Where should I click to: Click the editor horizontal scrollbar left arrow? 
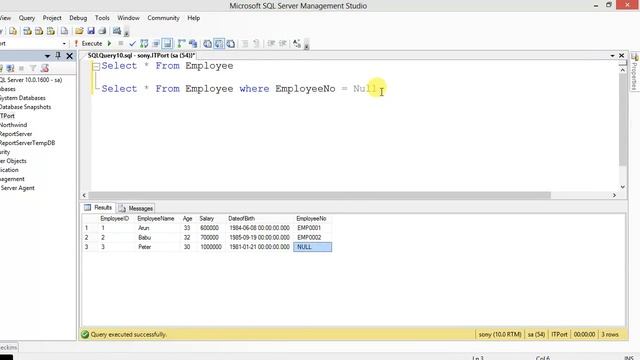[84, 196]
